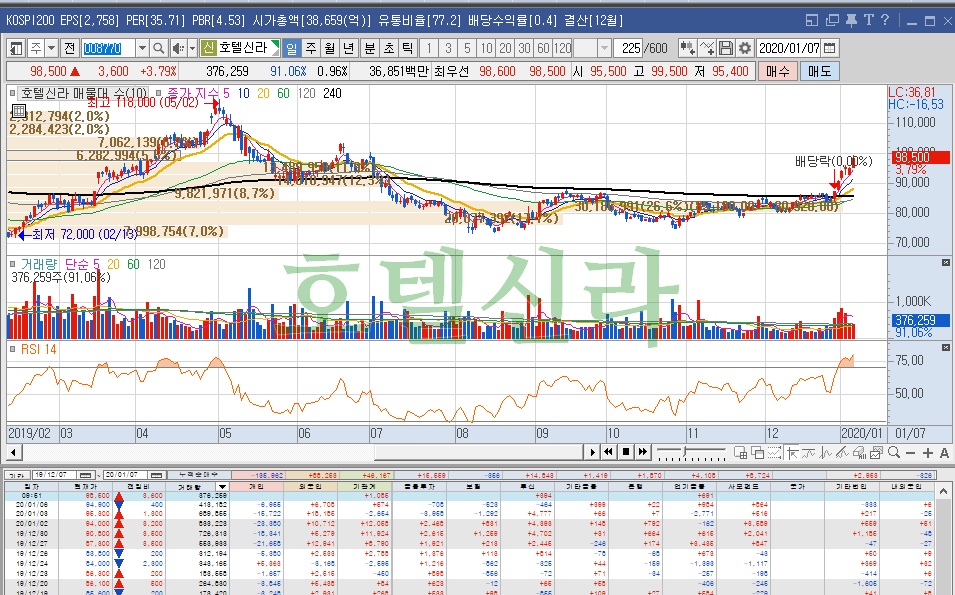The height and width of the screenshot is (595, 955).
Task: Click the wave line drawing tool icon
Action: point(809,452)
